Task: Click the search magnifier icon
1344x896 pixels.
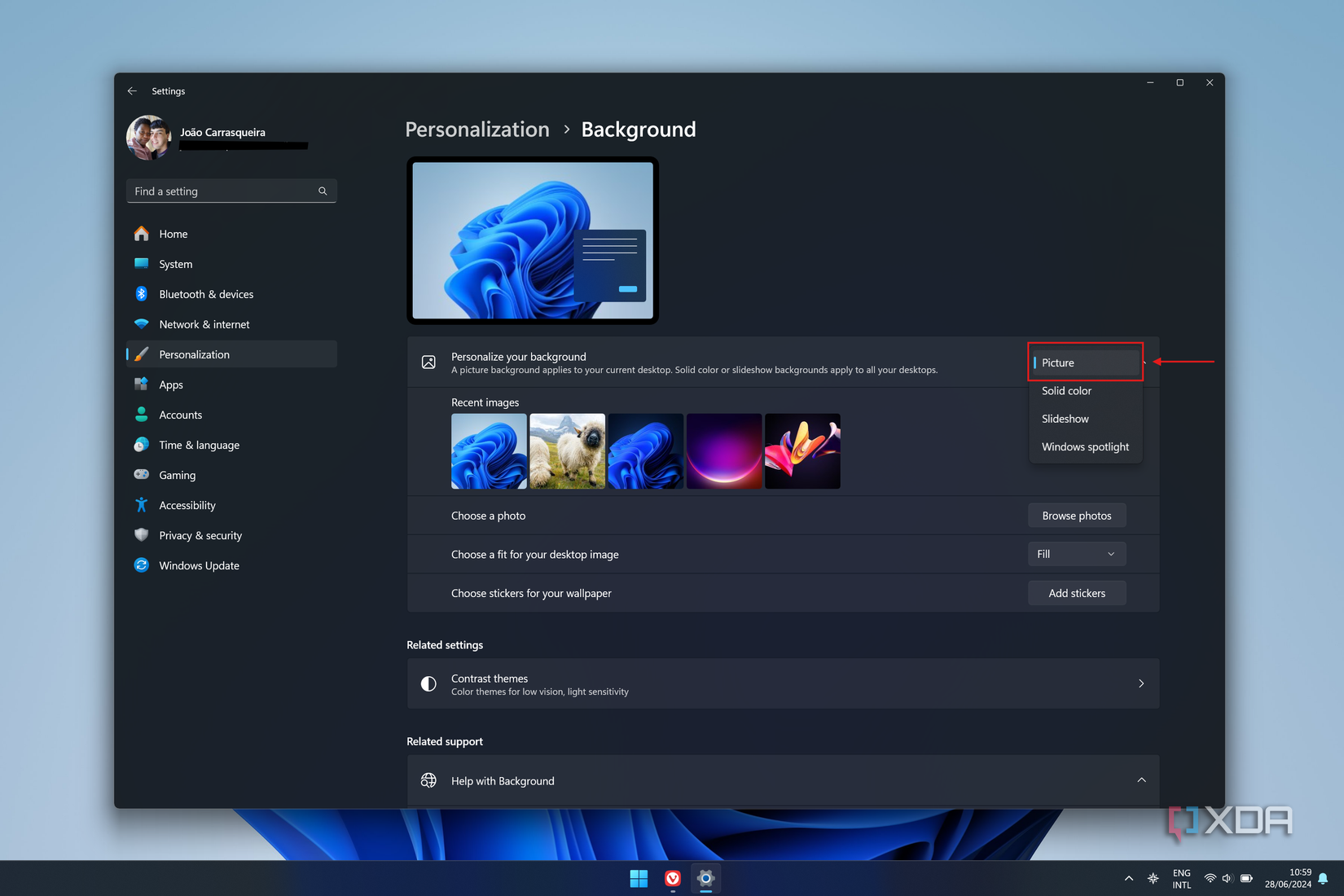Action: click(323, 191)
